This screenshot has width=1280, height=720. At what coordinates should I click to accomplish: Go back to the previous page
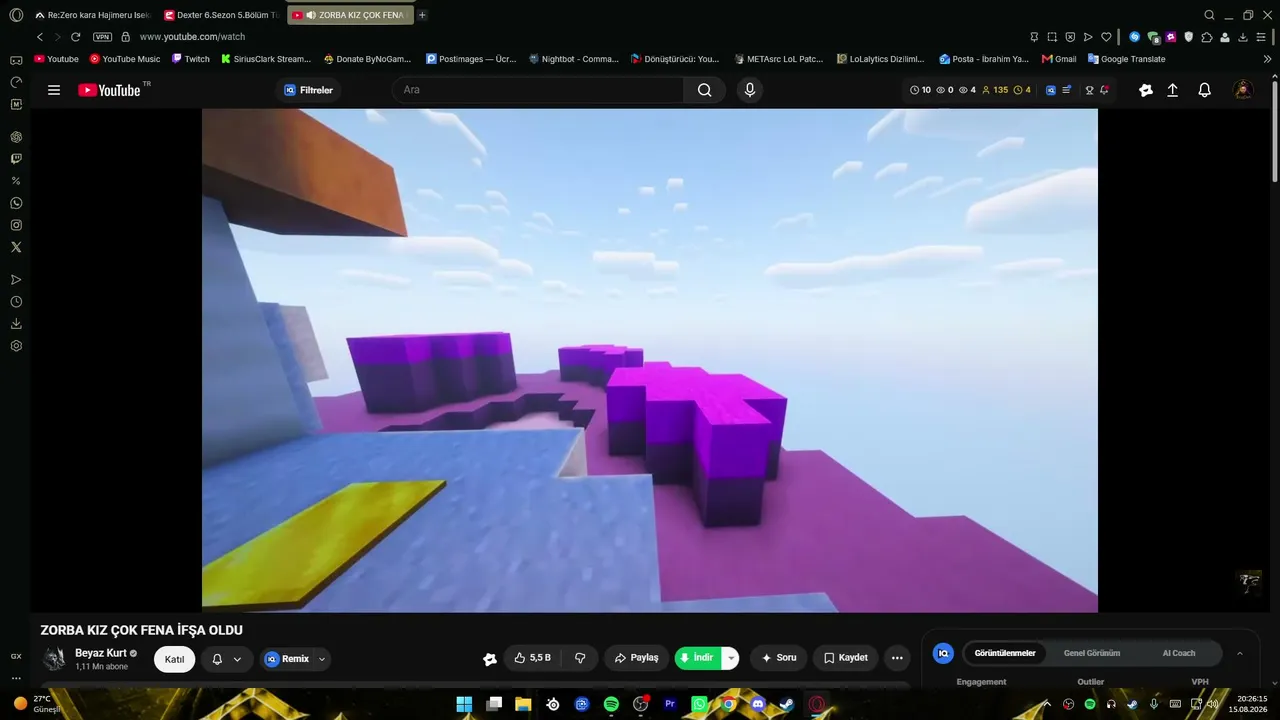(40, 37)
